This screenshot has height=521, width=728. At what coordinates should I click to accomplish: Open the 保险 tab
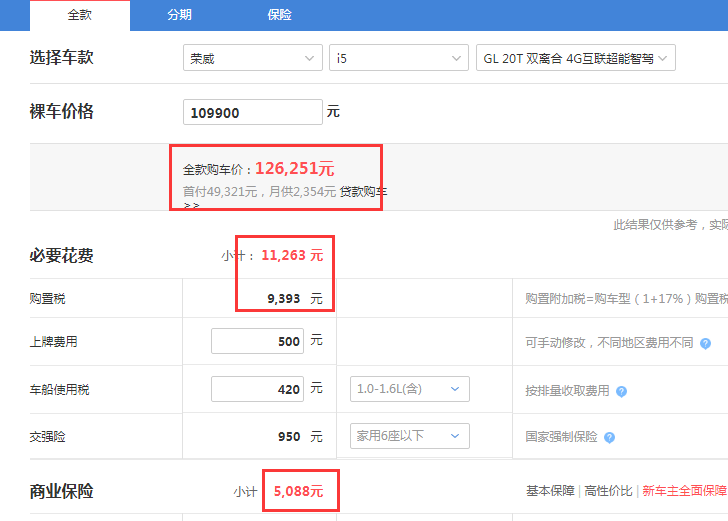pos(280,15)
